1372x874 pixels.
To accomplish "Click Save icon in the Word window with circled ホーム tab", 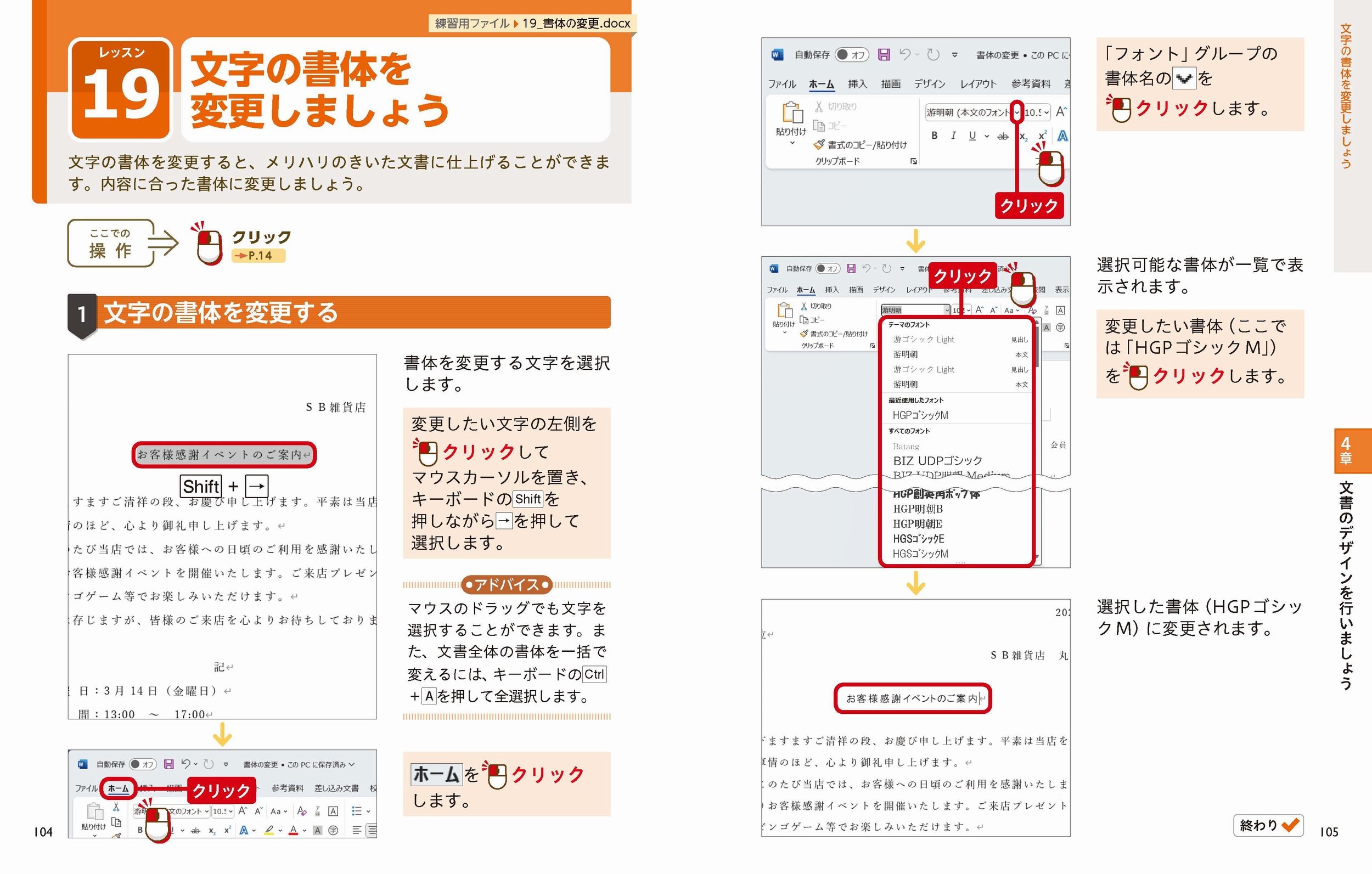I will pos(168,764).
